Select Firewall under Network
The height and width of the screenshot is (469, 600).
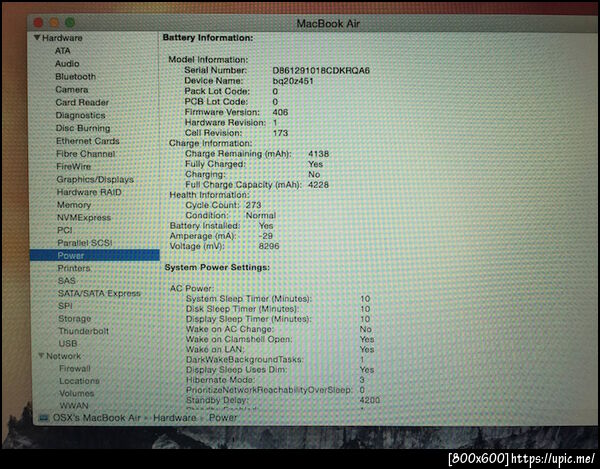[75, 368]
